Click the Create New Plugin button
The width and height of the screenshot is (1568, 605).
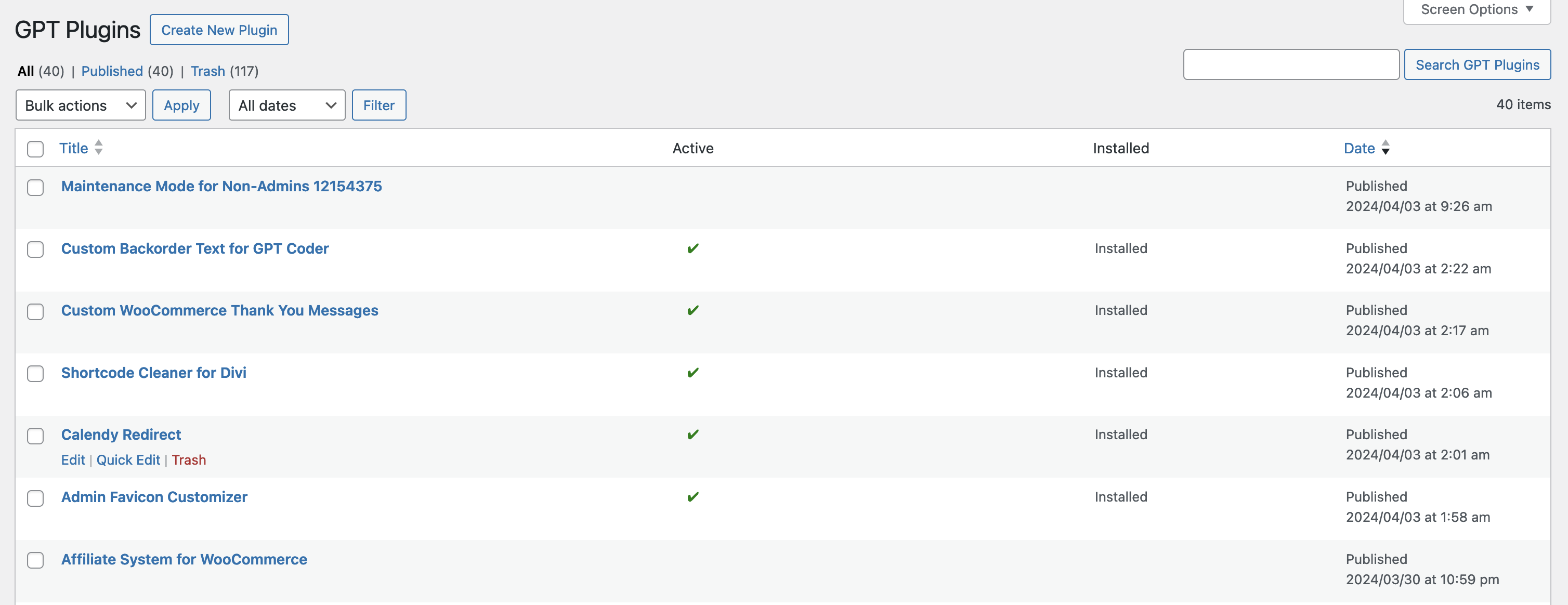point(219,30)
